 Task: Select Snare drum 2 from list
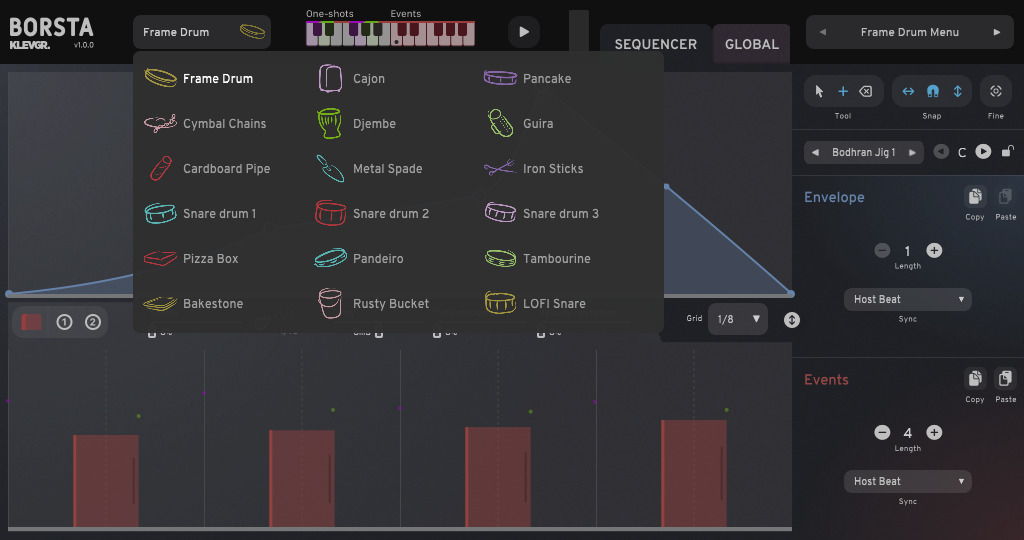point(372,214)
